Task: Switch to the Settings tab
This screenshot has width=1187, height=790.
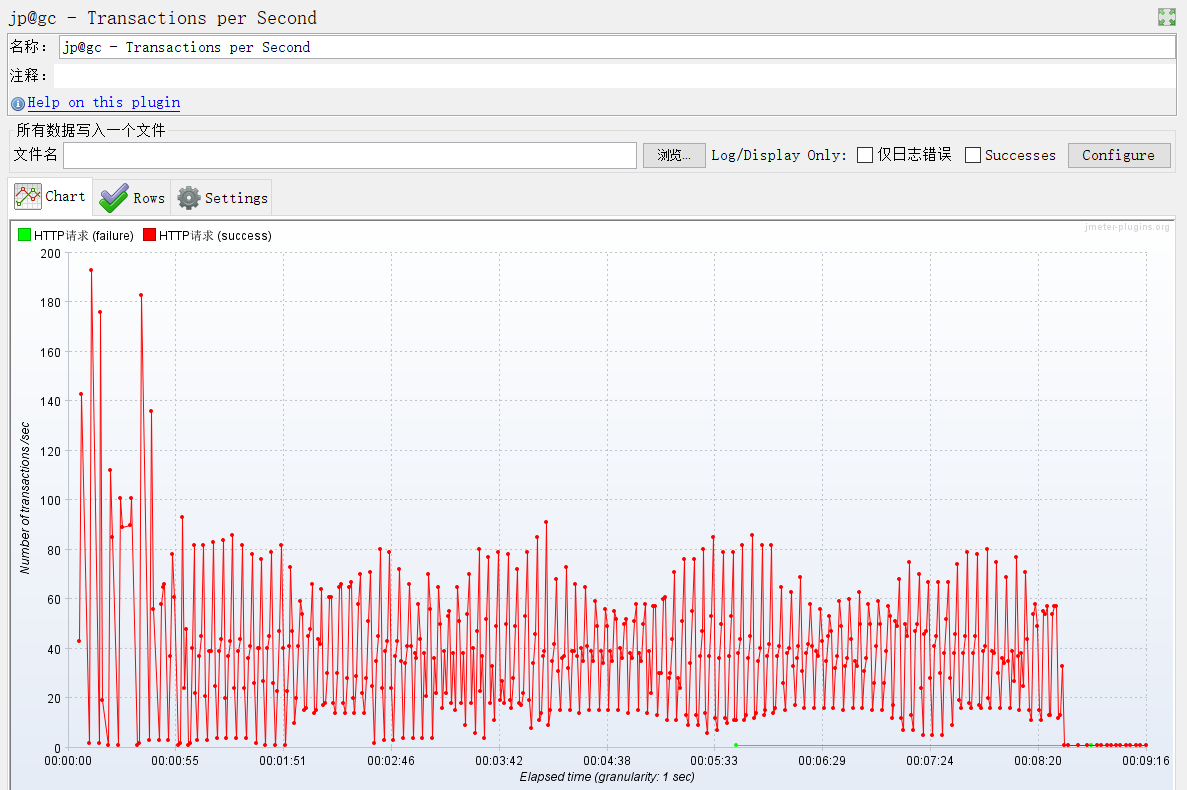Action: [222, 198]
